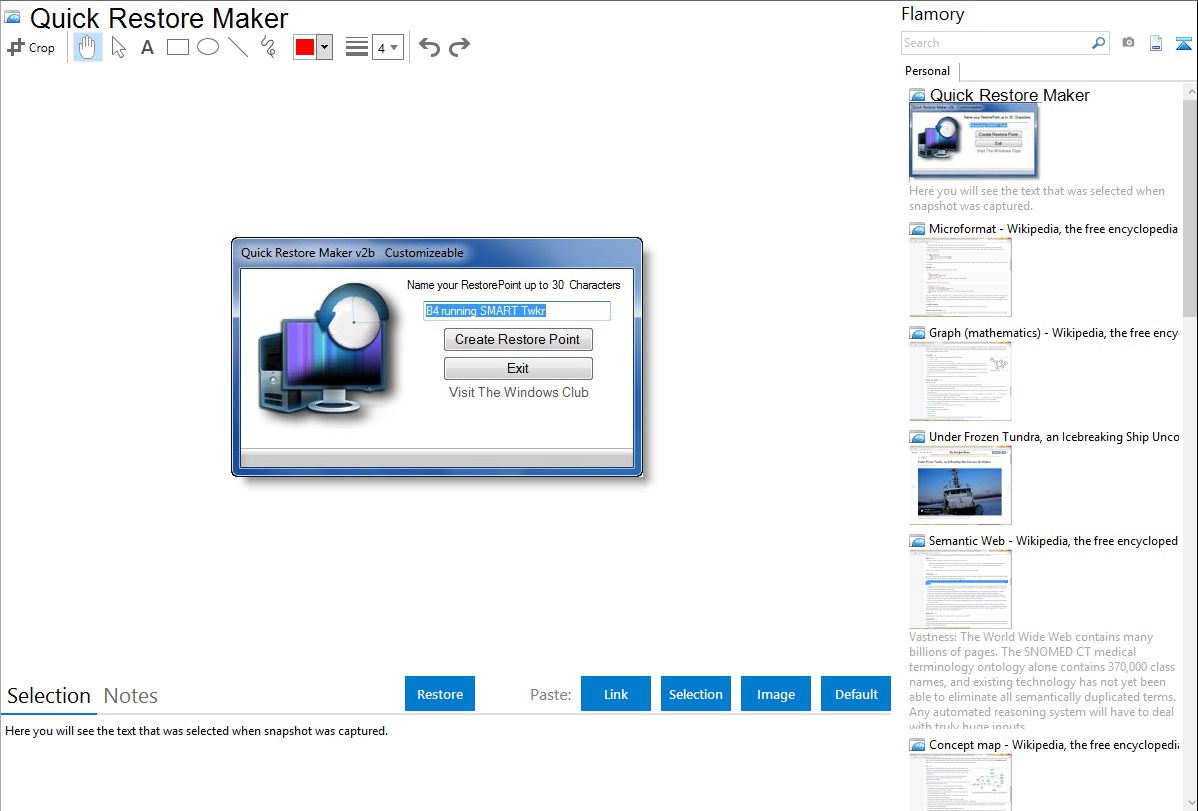1198x811 pixels.
Task: Activate the hand pan tool
Action: [x=88, y=47]
